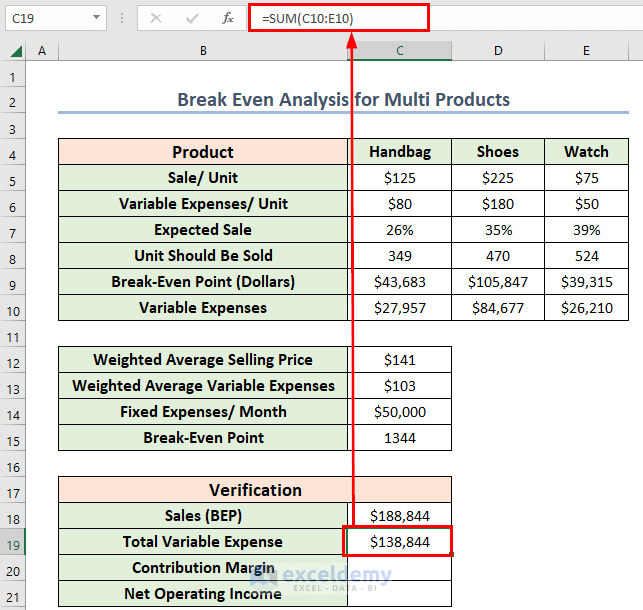This screenshot has width=643, height=610.
Task: Click cell showing 349 units
Action: 400,256
